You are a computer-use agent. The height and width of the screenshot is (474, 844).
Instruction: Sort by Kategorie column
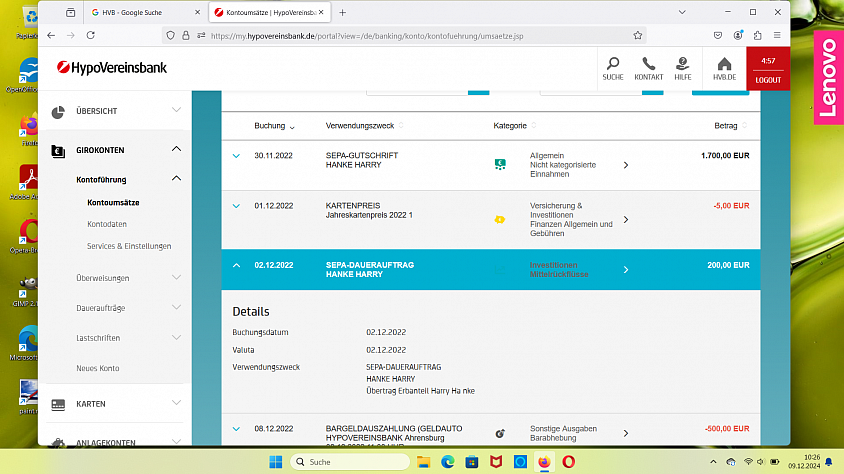point(515,126)
